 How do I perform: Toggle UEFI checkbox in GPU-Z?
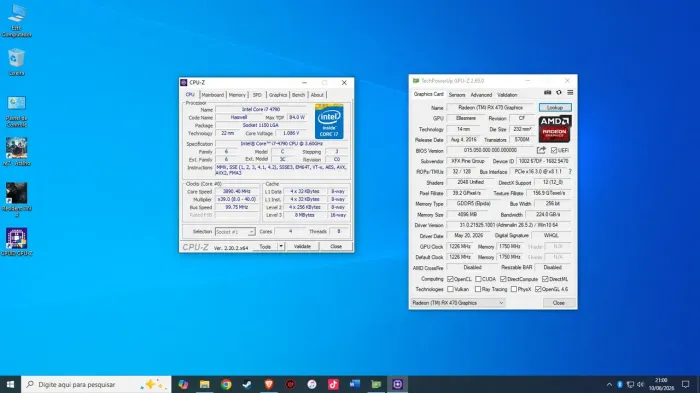coord(554,151)
